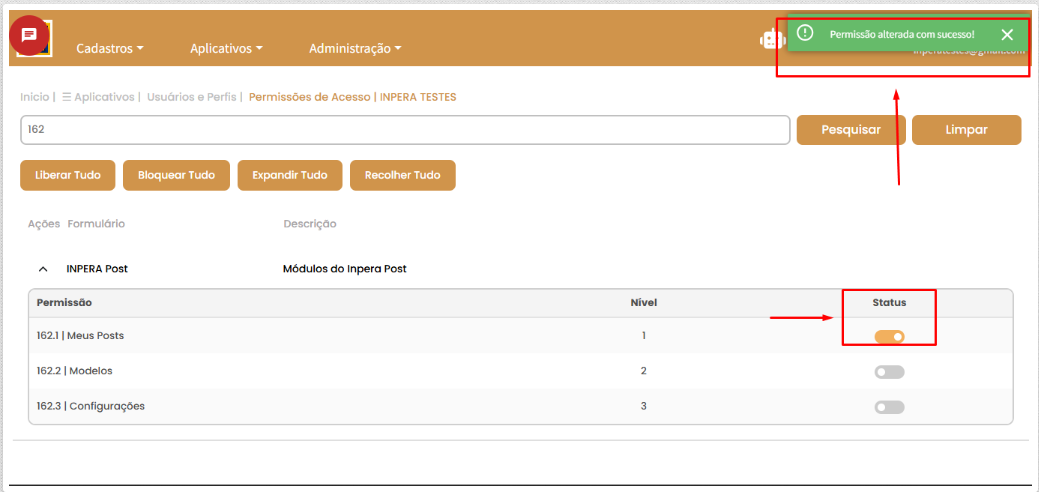The width and height of the screenshot is (1039, 492).
Task: Click the Módulos do Inpera Post description
Action: point(345,269)
